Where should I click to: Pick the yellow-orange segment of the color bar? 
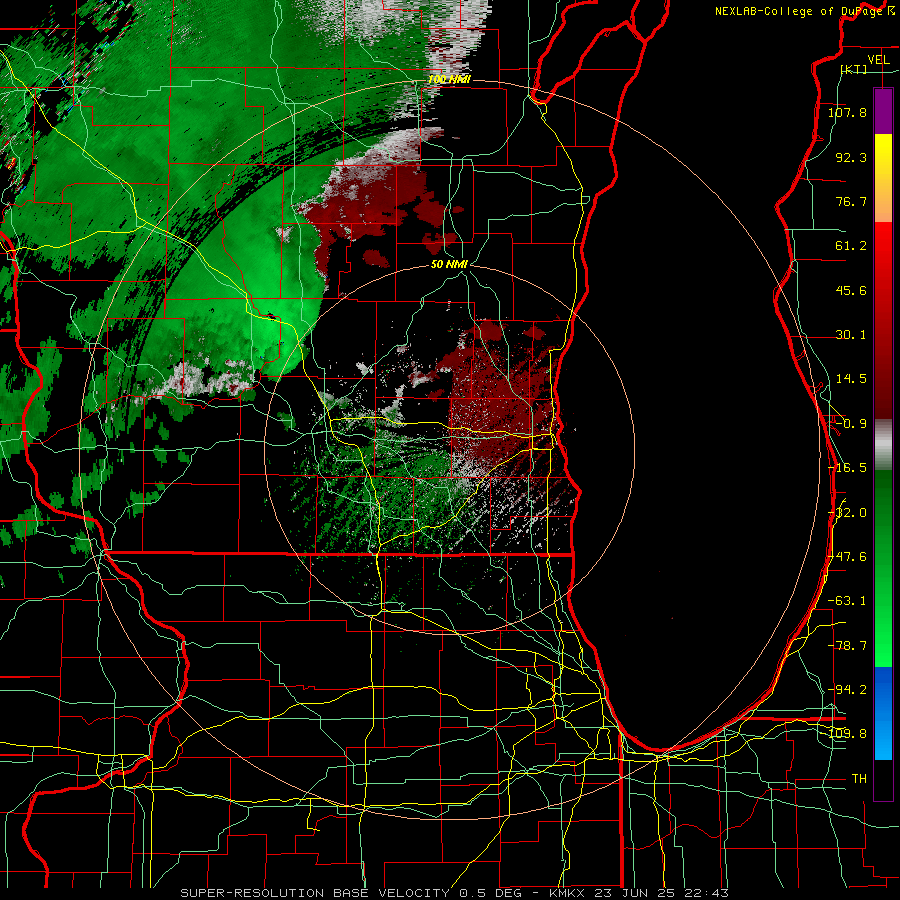(883, 178)
